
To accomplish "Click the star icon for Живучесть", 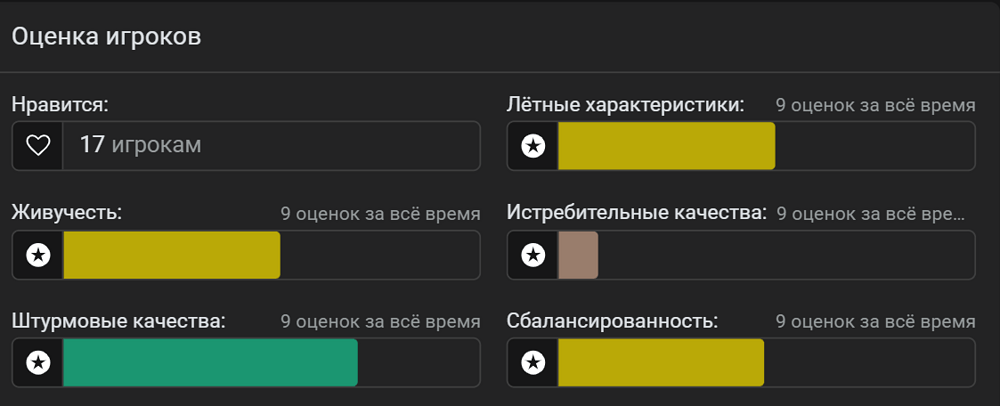I will 38,255.
